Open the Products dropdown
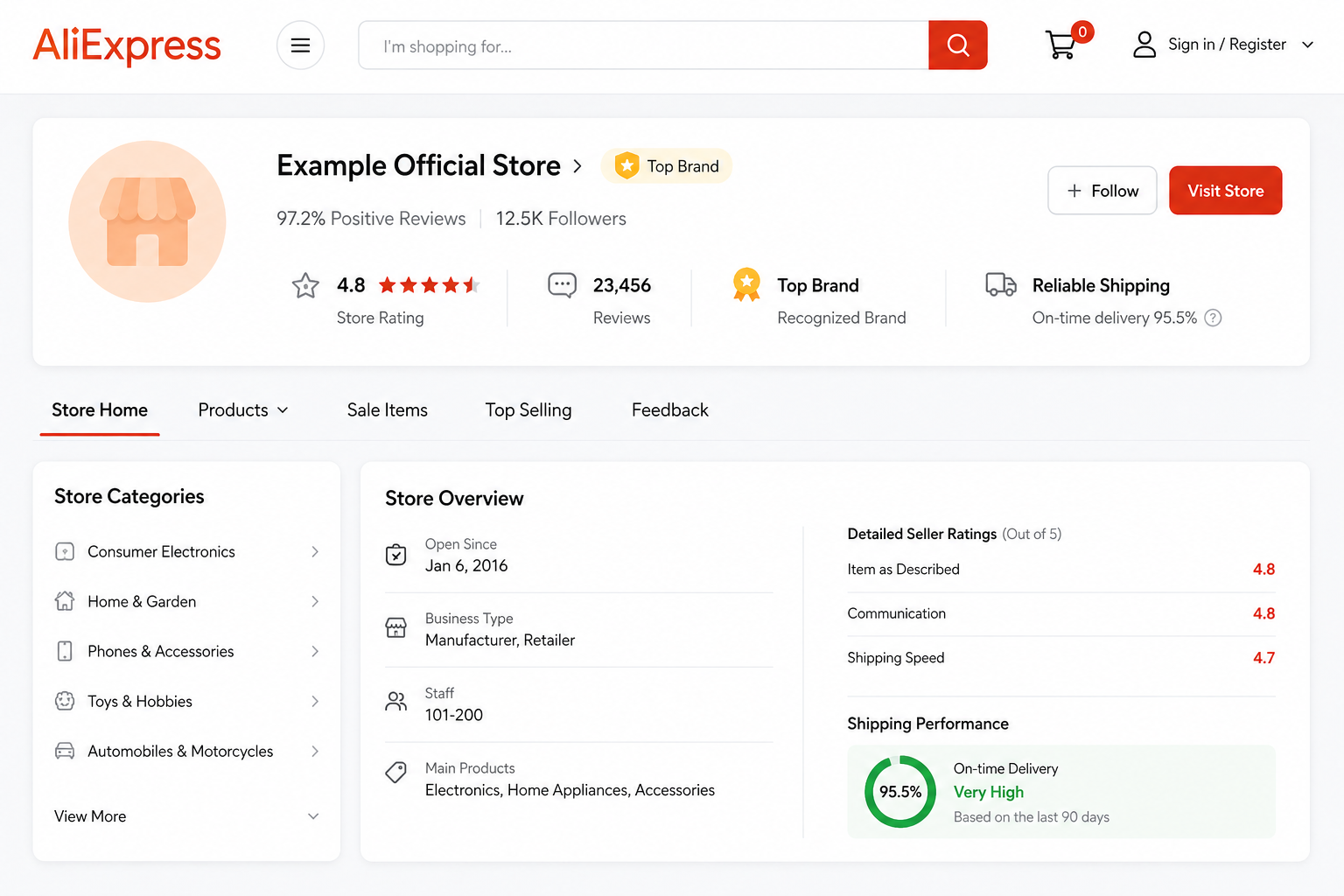Screen dimensions: 1344x896 [x=242, y=409]
